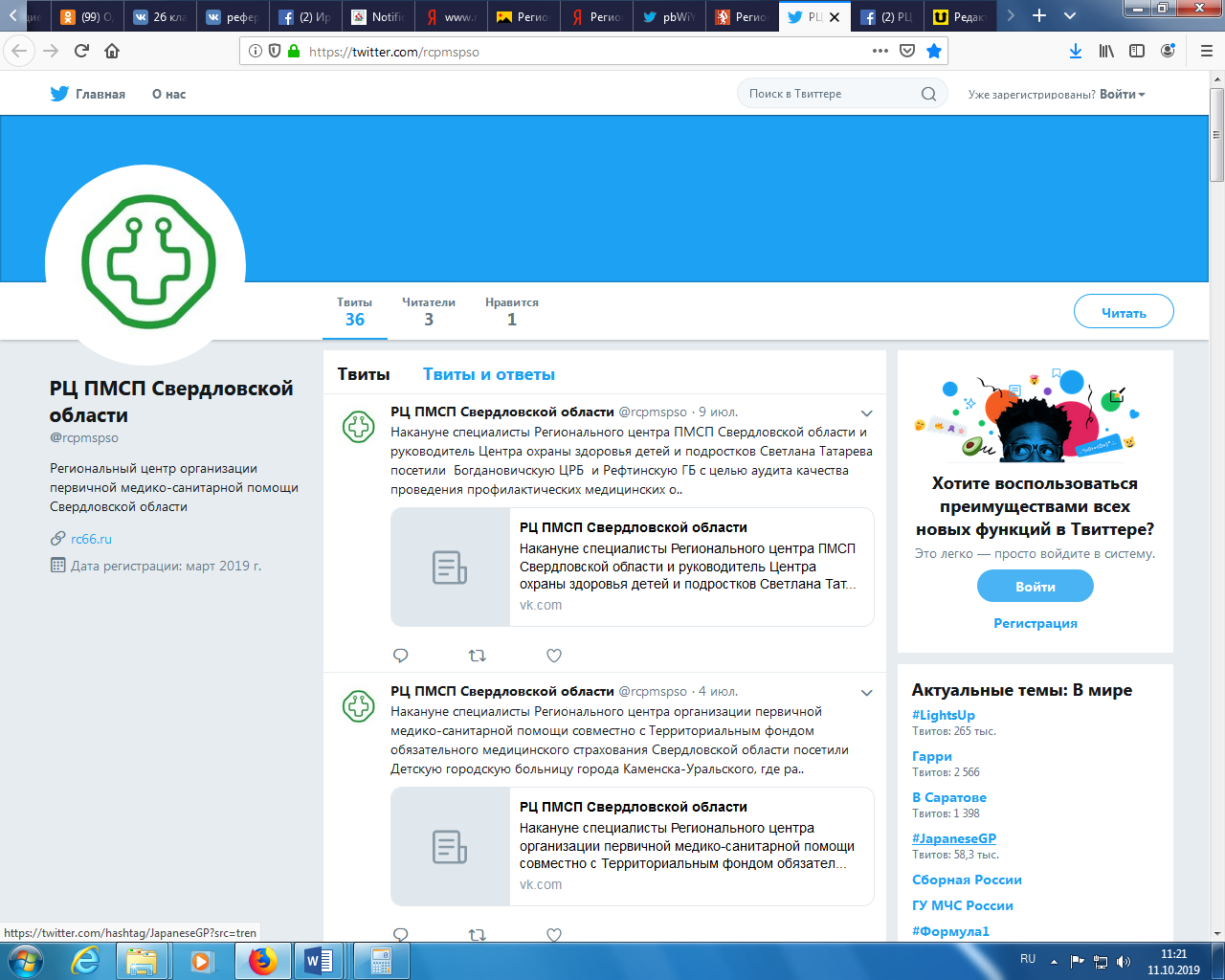Open the rc66.ru website link
The width and height of the screenshot is (1225, 980).
[91, 539]
